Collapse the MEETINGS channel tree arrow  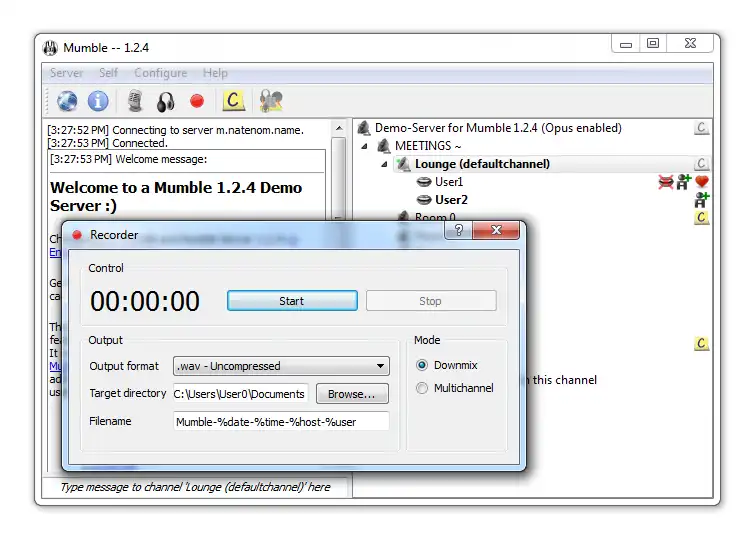[x=365, y=146]
